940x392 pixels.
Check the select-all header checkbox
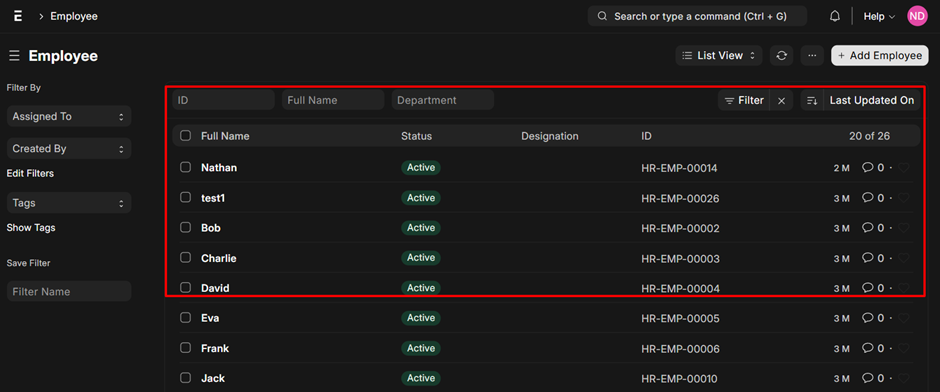coord(186,136)
